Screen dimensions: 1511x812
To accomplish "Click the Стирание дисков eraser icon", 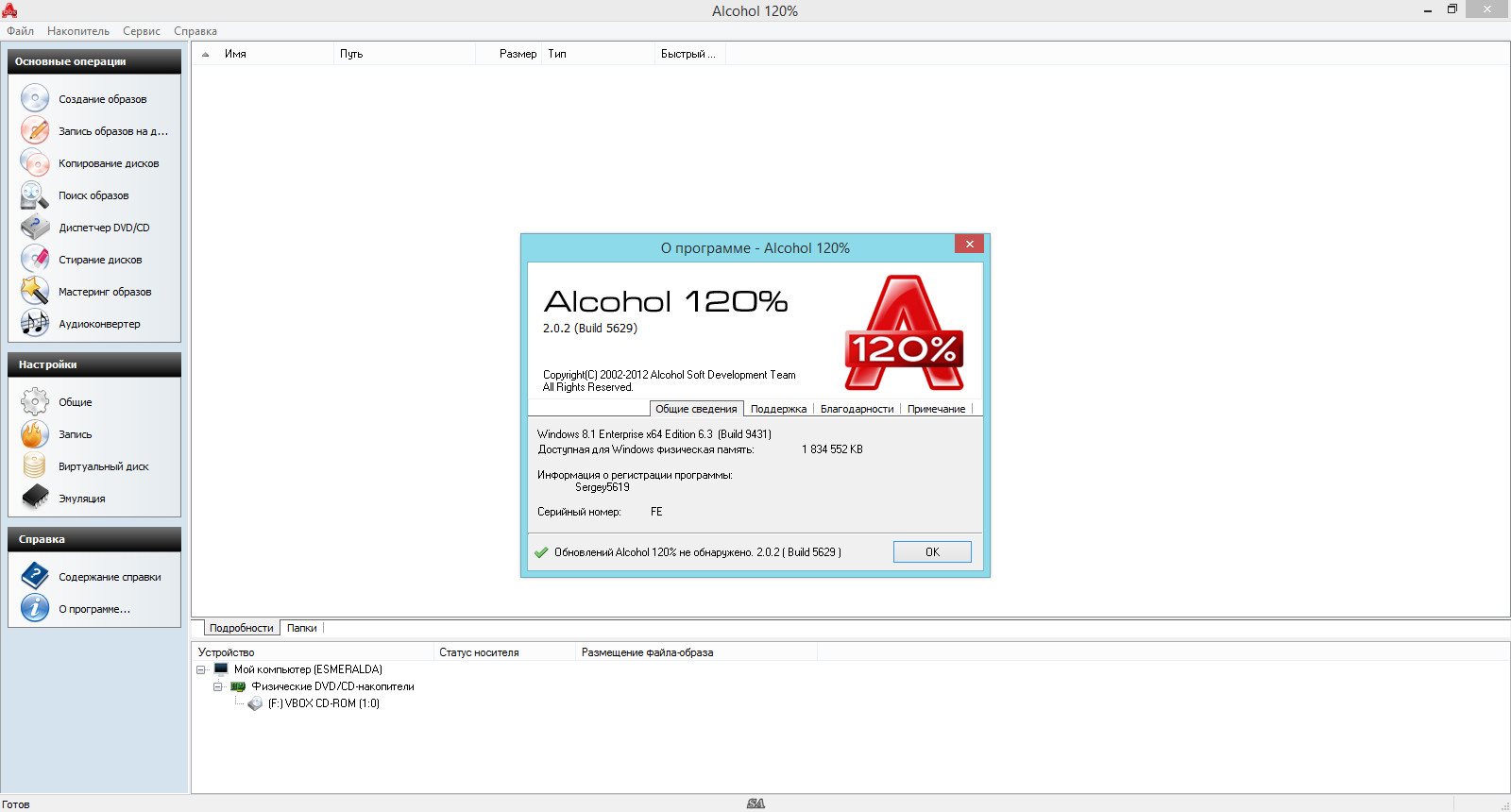I will [35, 260].
